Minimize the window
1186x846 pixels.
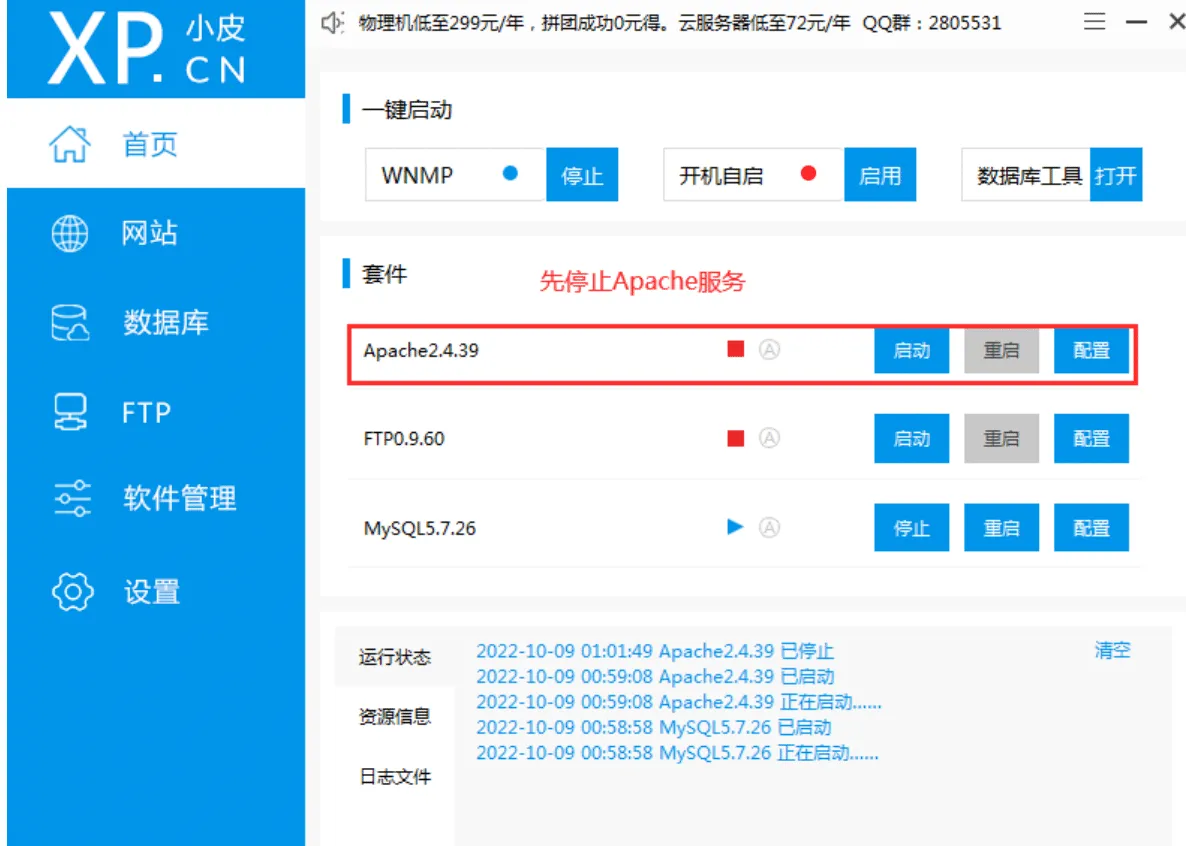point(1136,22)
